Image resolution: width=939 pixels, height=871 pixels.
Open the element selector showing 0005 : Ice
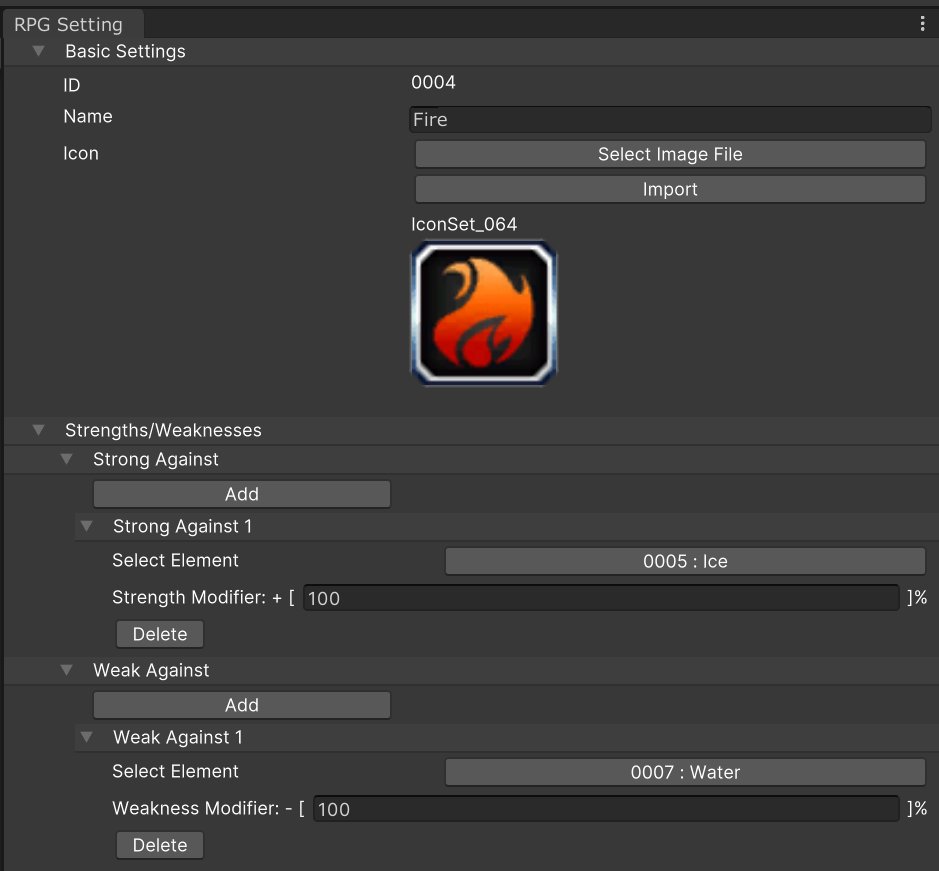685,561
